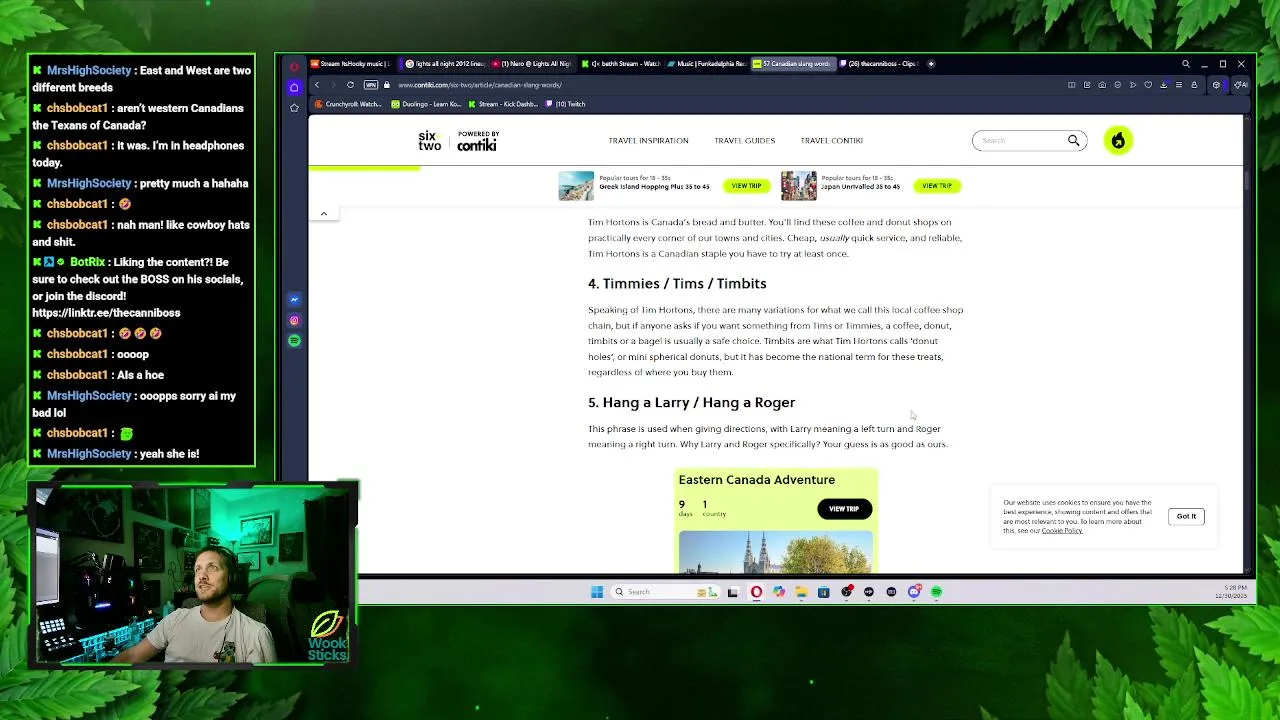
Task: Open Stream Kick Dashboard bookmark
Action: coord(503,104)
